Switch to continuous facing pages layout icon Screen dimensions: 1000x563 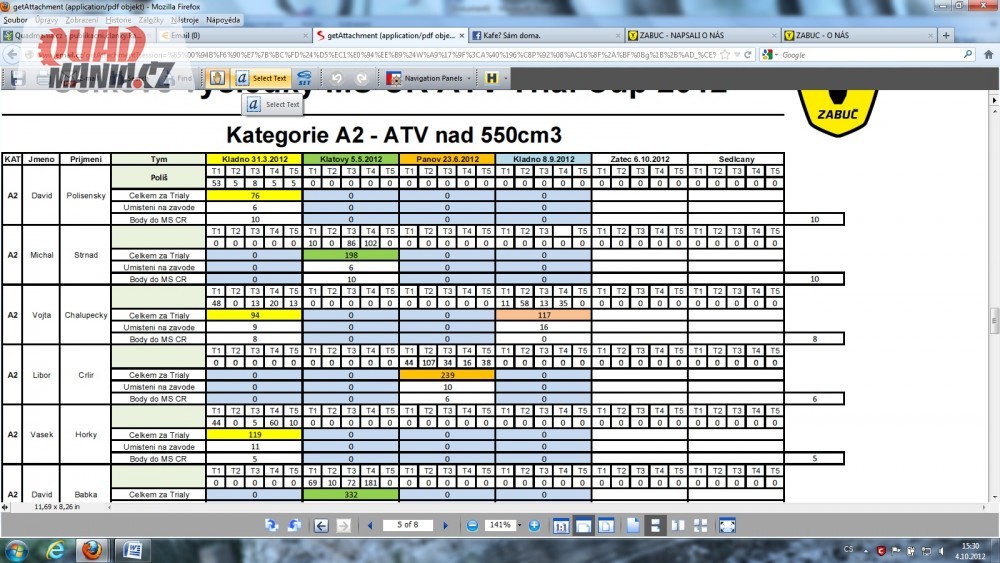point(700,525)
